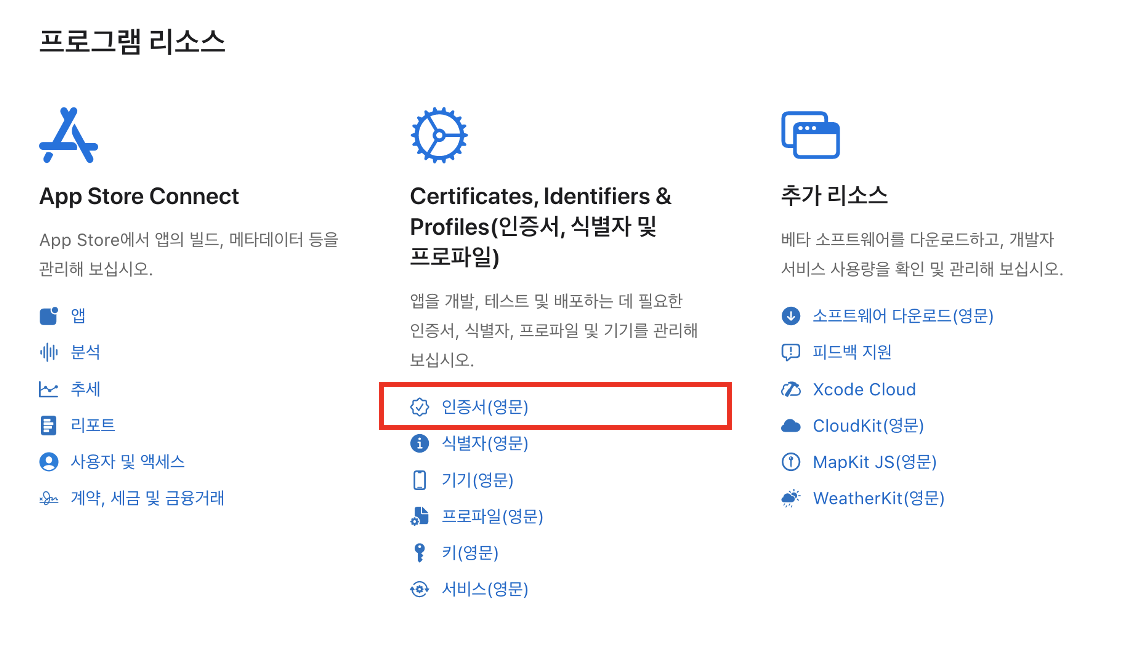Click the 기기 device icon
This screenshot has width=1134, height=650.
click(420, 480)
